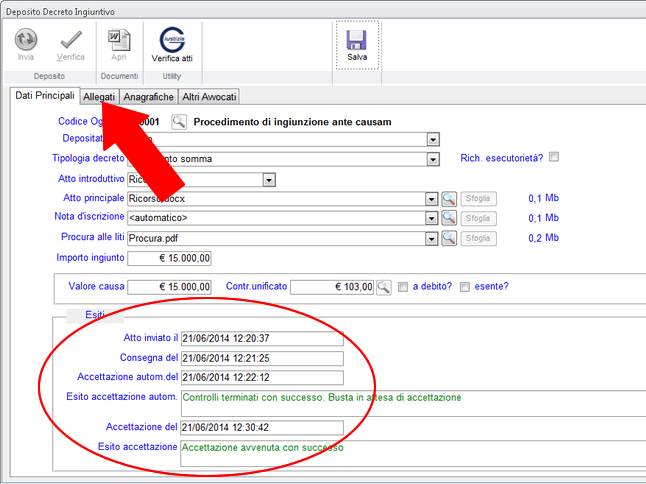Expand Tipologia decreto dropdown
The width and height of the screenshot is (646, 484).
tap(433, 159)
